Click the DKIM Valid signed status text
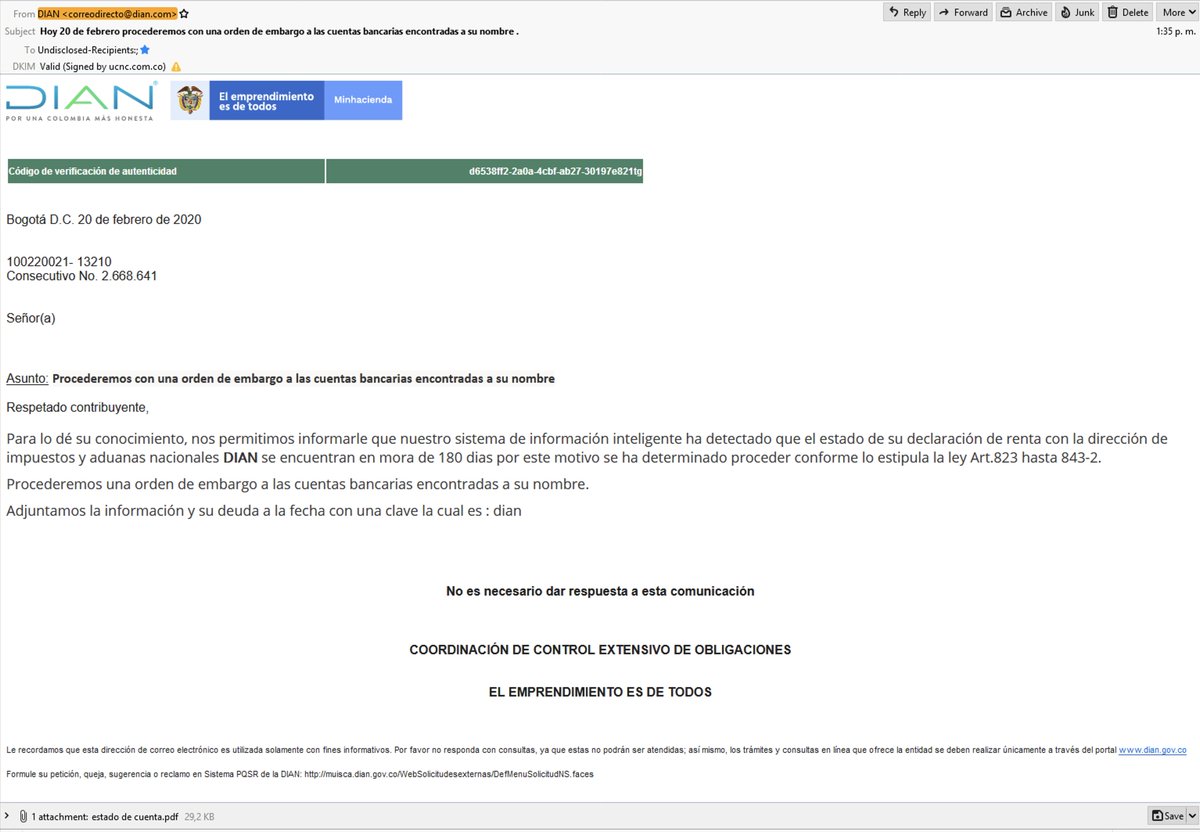The width and height of the screenshot is (1200, 832). click(x=103, y=67)
